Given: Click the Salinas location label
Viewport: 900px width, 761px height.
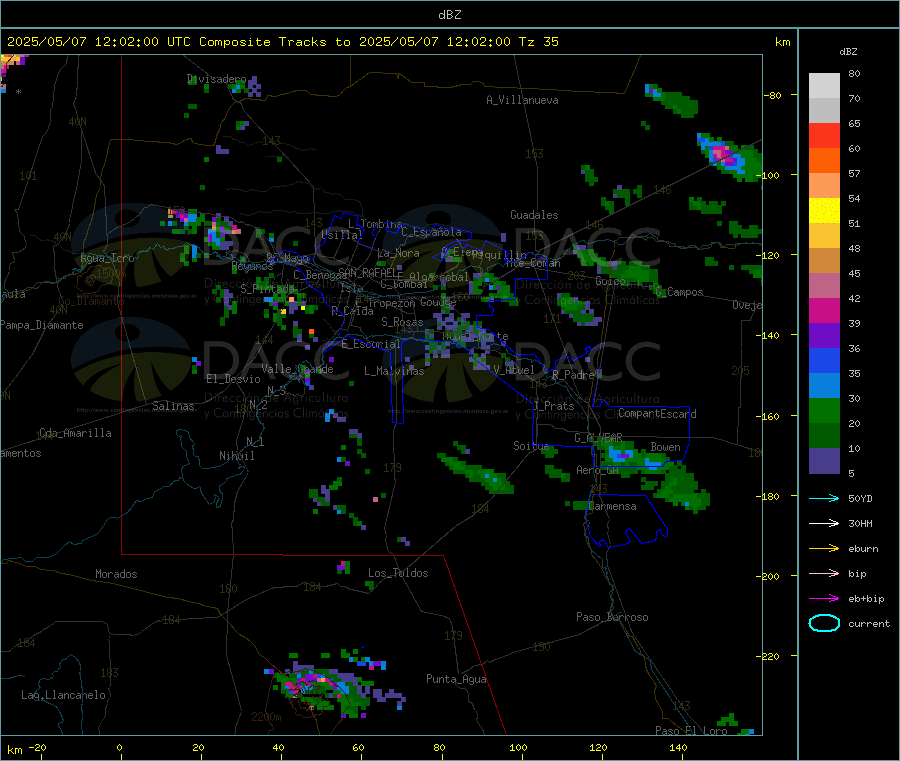Looking at the screenshot, I should coord(173,406).
